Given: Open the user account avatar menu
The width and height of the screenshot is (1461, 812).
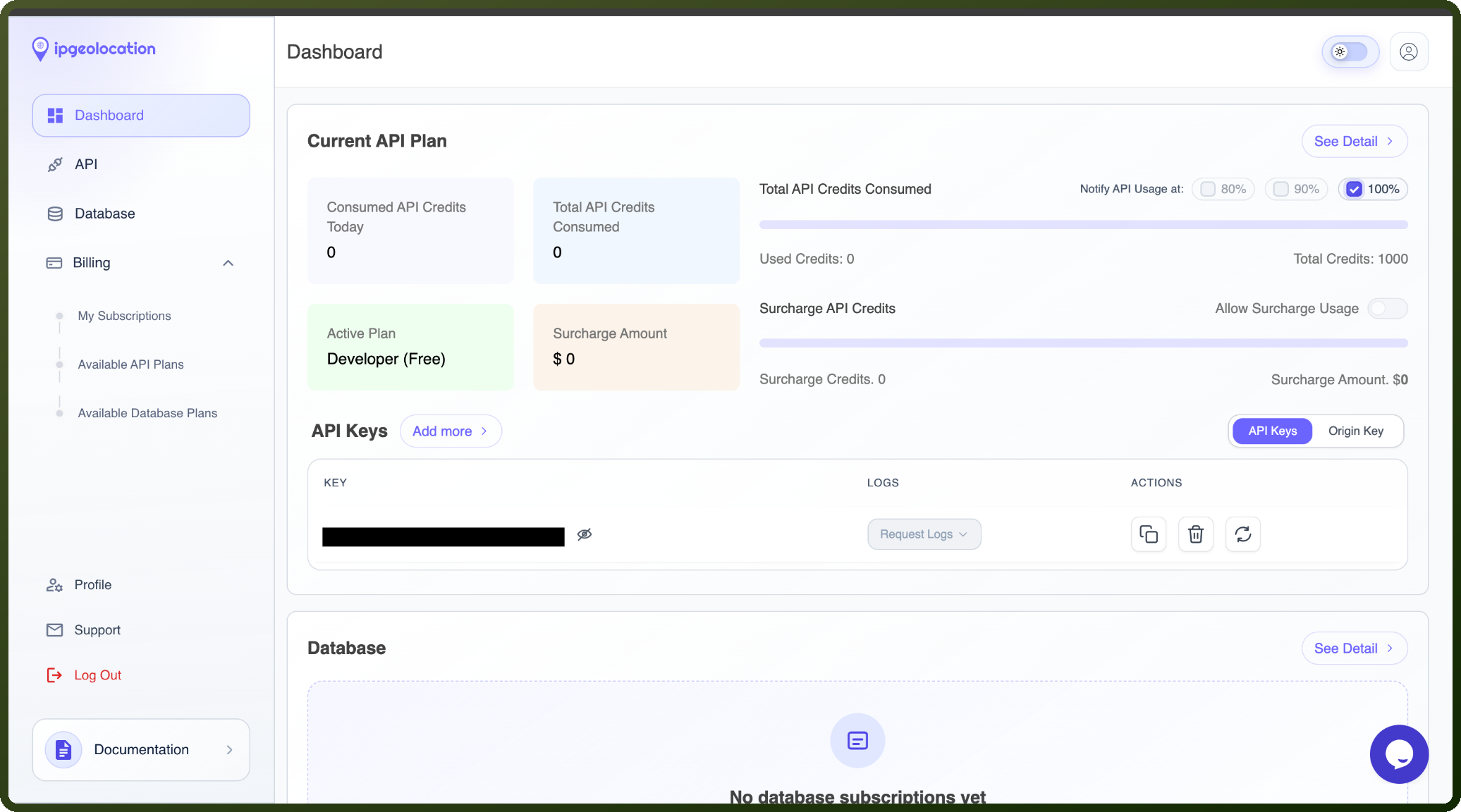Looking at the screenshot, I should 1409,51.
